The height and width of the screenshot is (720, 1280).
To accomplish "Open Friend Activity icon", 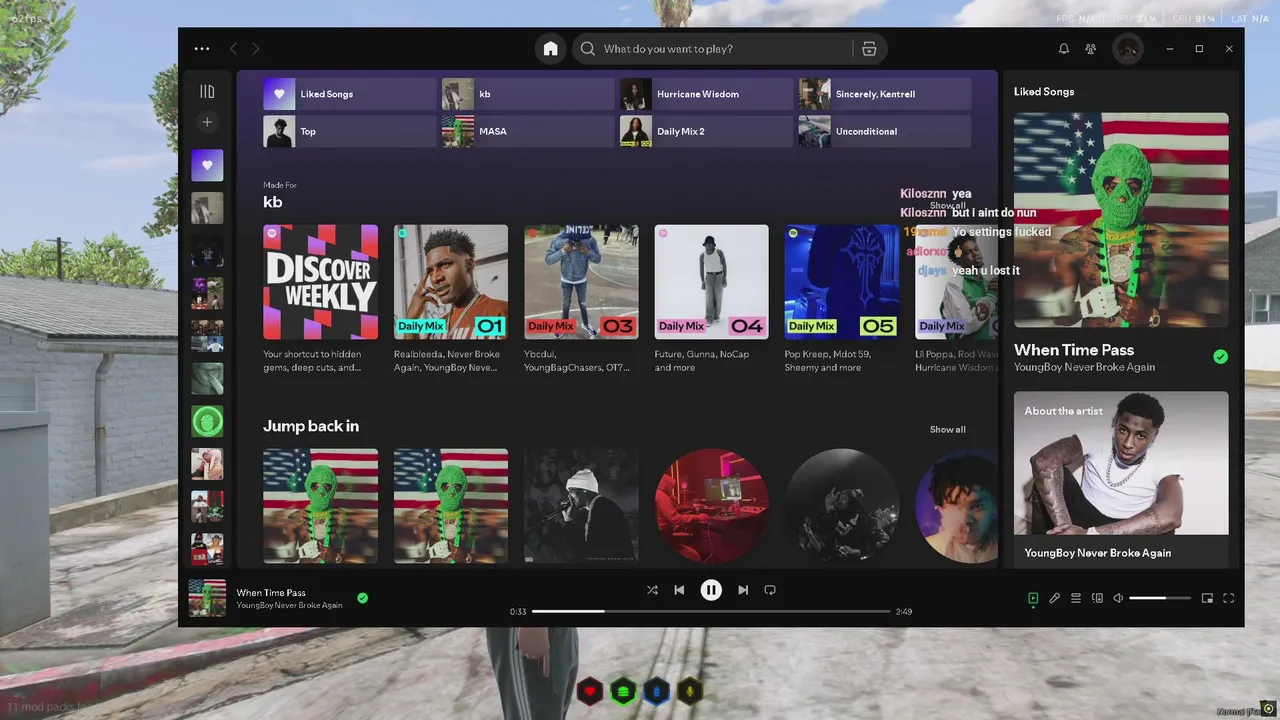I will coord(1091,49).
